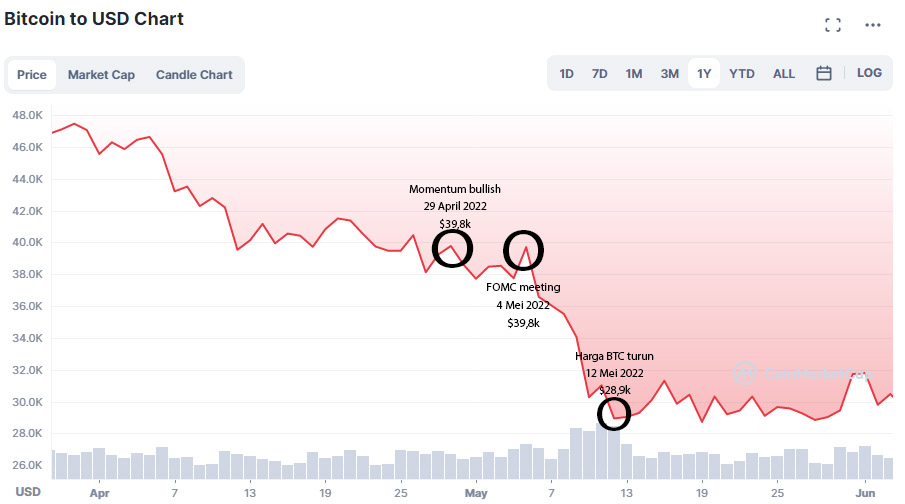Click the USD currency label on axis
This screenshot has height=504, width=905.
[x=28, y=491]
